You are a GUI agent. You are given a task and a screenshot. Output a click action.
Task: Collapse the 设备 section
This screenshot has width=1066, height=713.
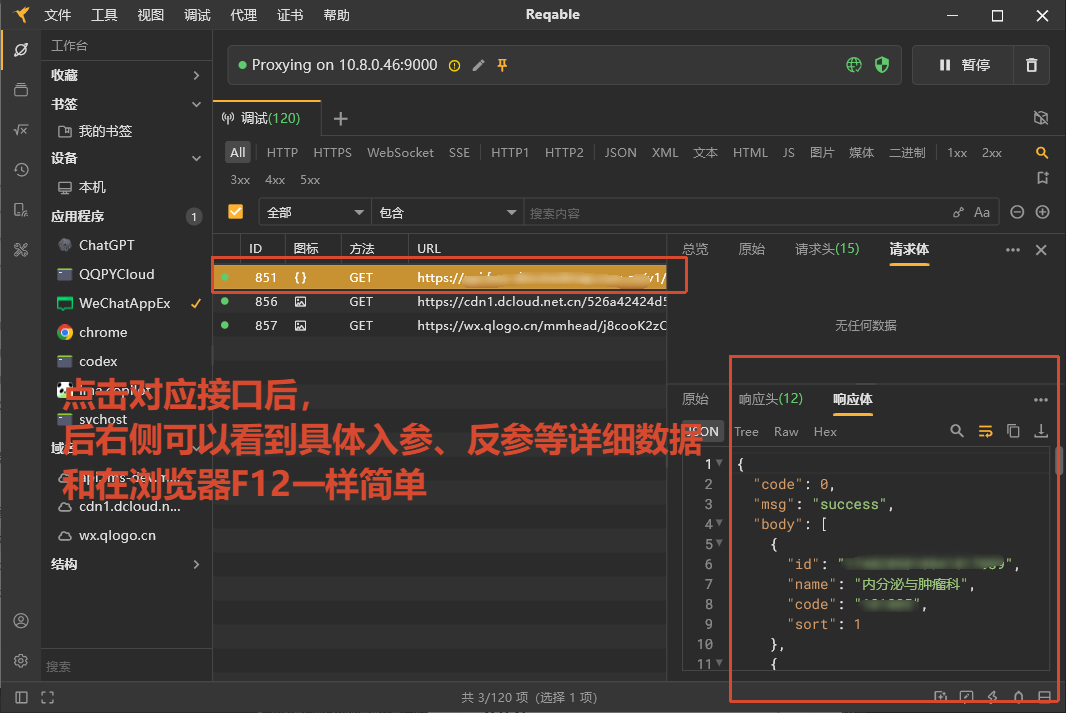click(126, 158)
